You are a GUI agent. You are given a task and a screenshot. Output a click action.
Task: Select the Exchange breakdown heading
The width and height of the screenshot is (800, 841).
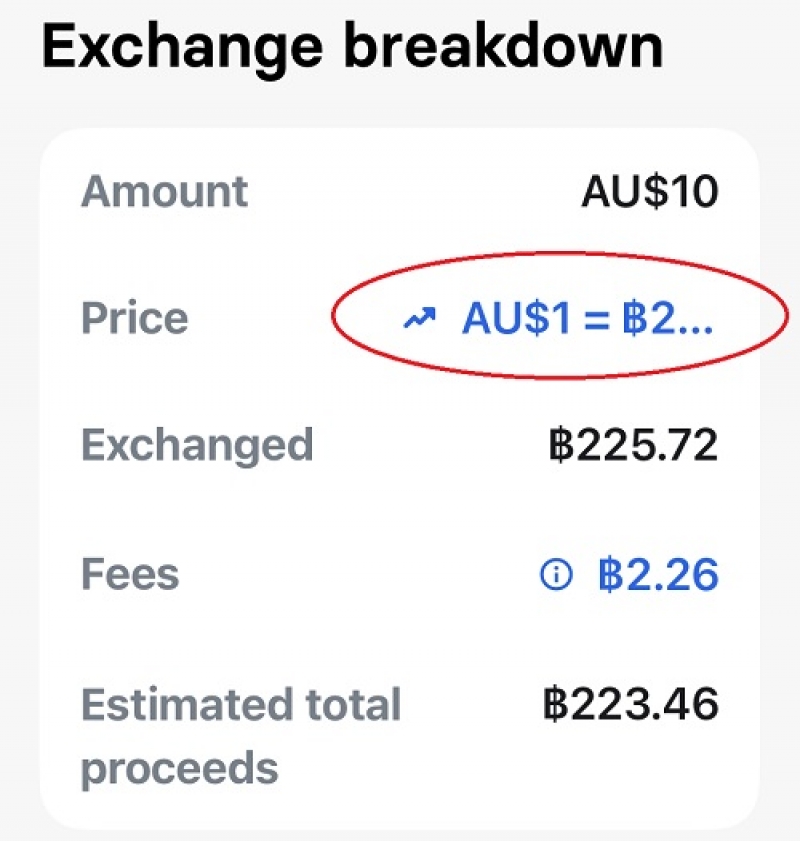coord(353,49)
